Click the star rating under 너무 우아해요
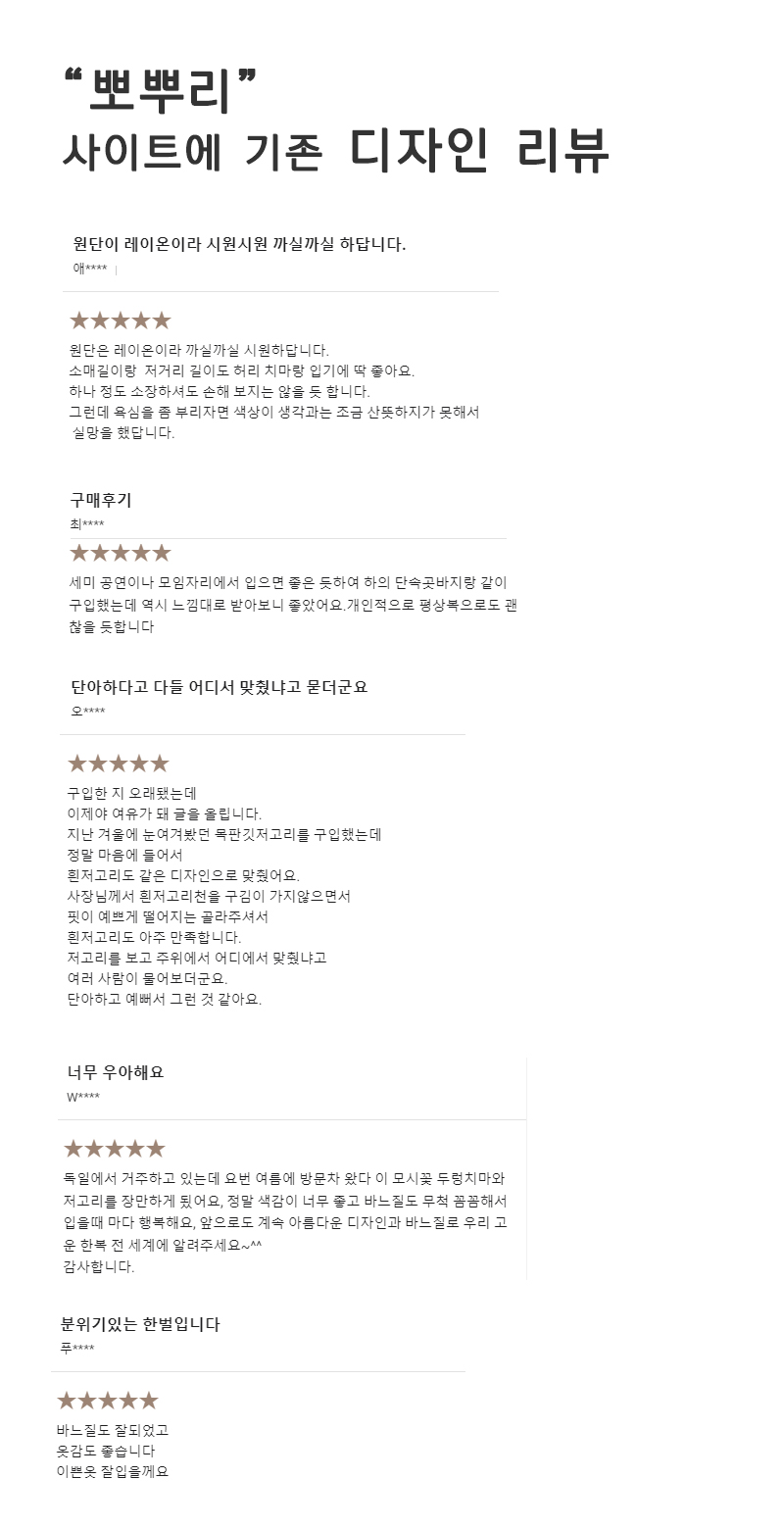The image size is (784, 1528). point(114,1149)
